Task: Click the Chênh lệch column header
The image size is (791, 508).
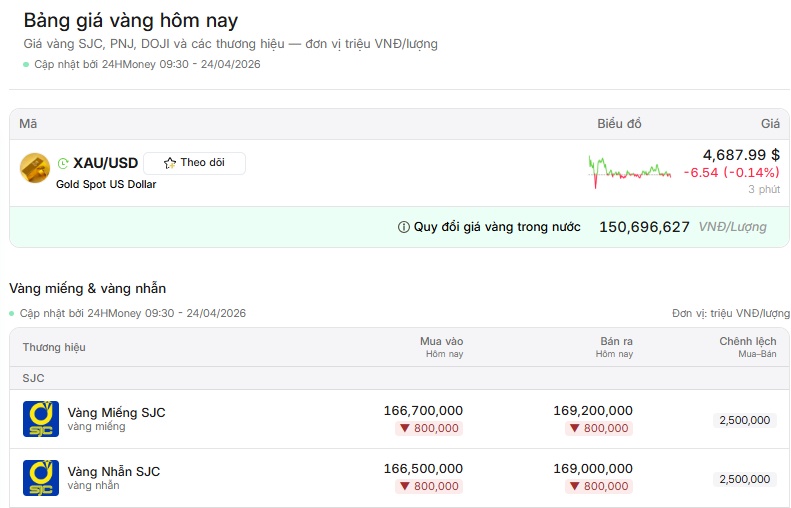Action: click(748, 347)
